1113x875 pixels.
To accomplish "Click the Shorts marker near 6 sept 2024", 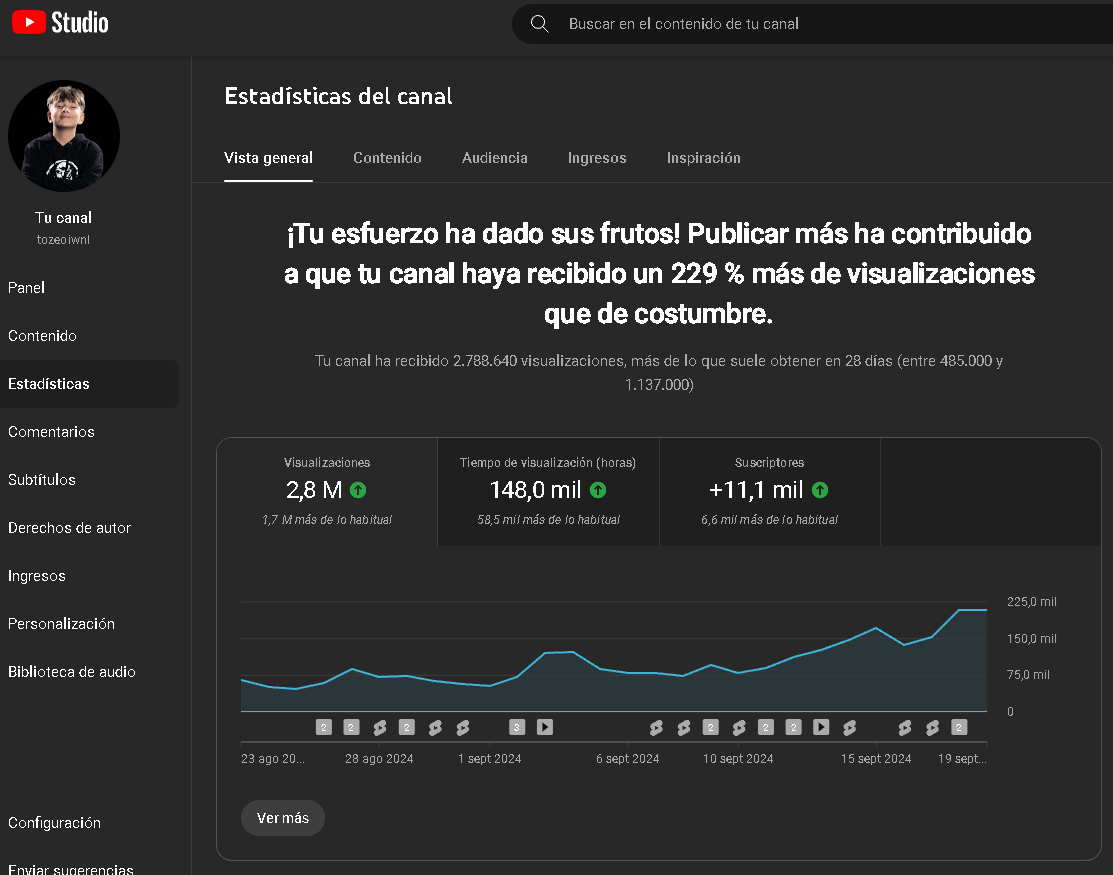I will pyautogui.click(x=656, y=727).
